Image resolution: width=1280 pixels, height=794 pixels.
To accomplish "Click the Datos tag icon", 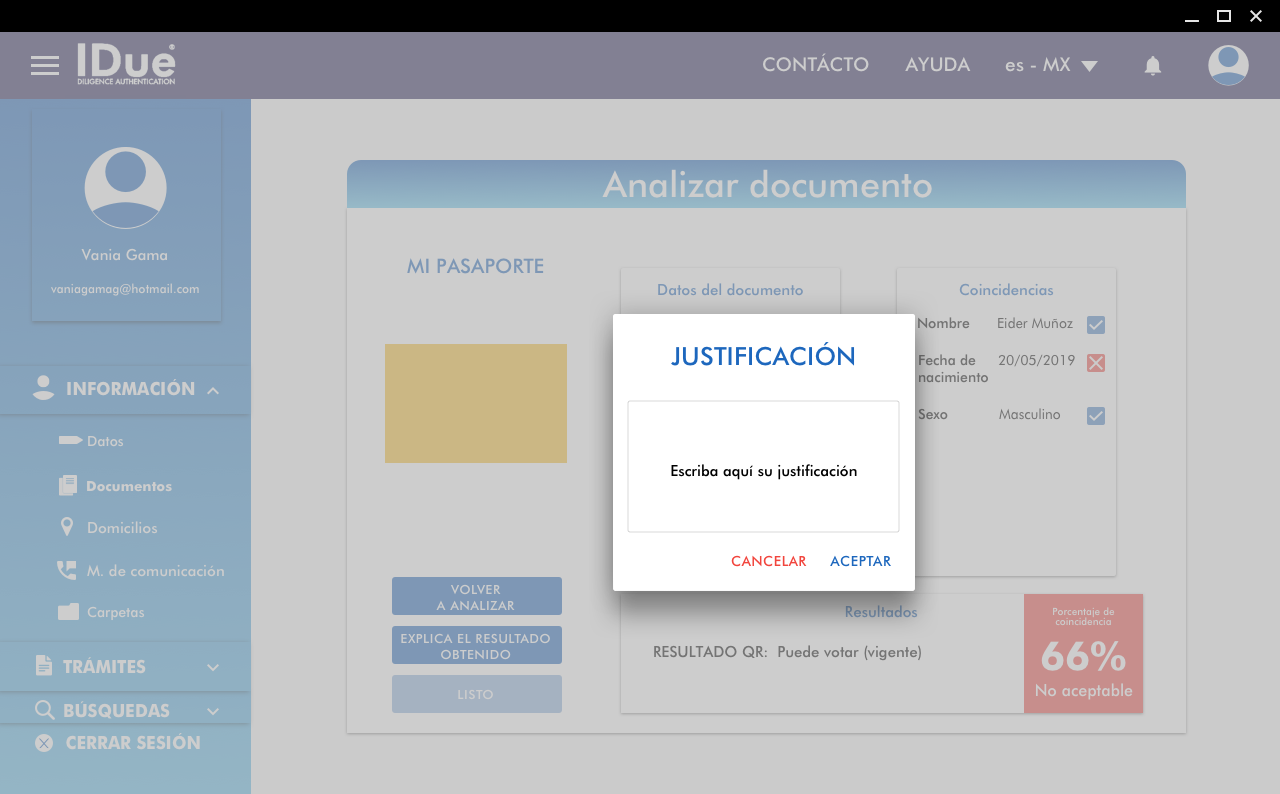I will [x=69, y=441].
